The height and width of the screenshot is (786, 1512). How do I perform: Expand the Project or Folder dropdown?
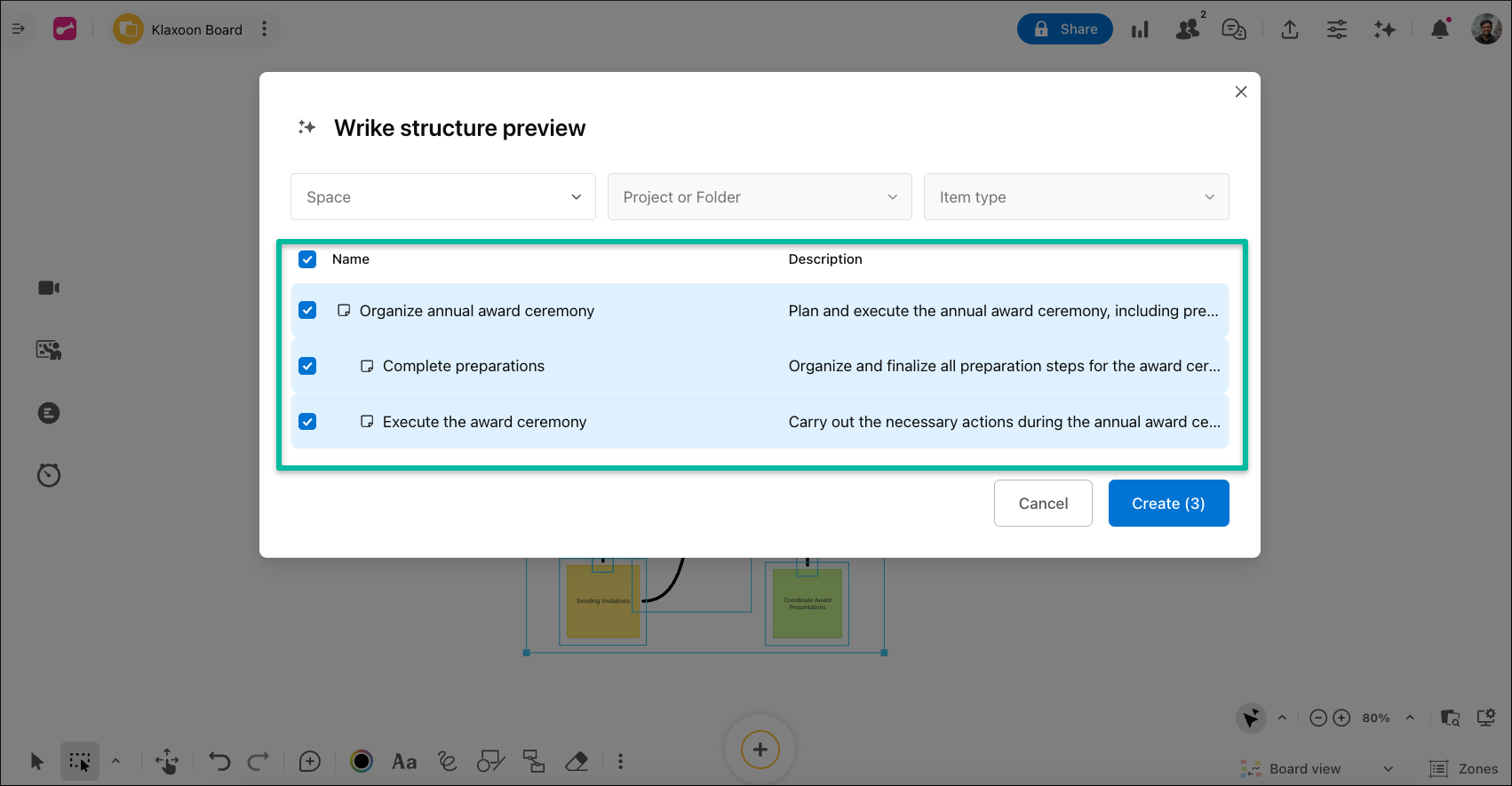pyautogui.click(x=760, y=197)
